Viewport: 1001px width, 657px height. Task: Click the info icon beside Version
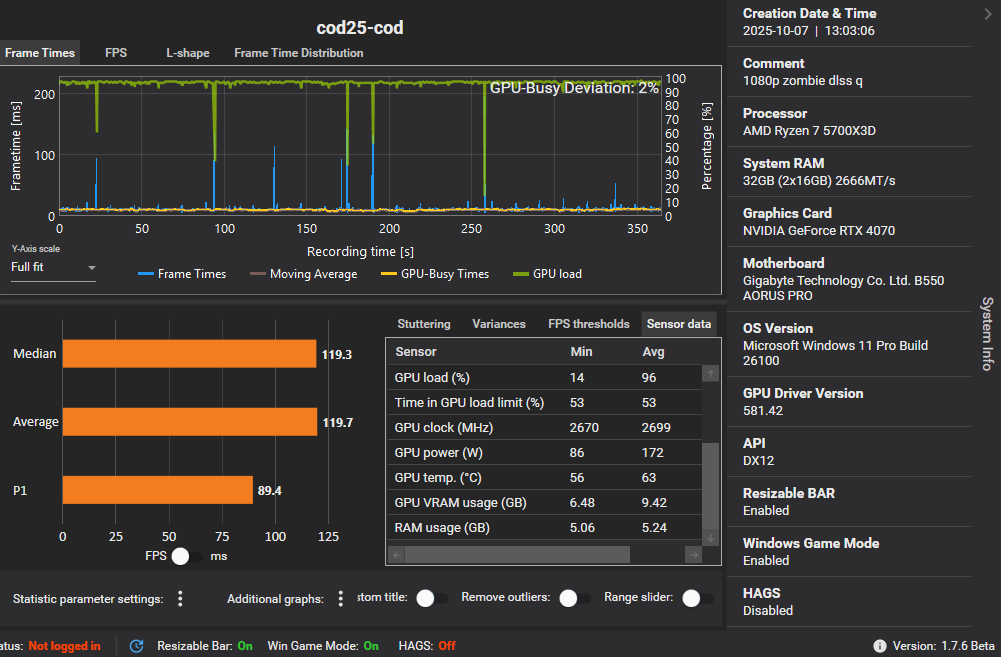(x=880, y=646)
